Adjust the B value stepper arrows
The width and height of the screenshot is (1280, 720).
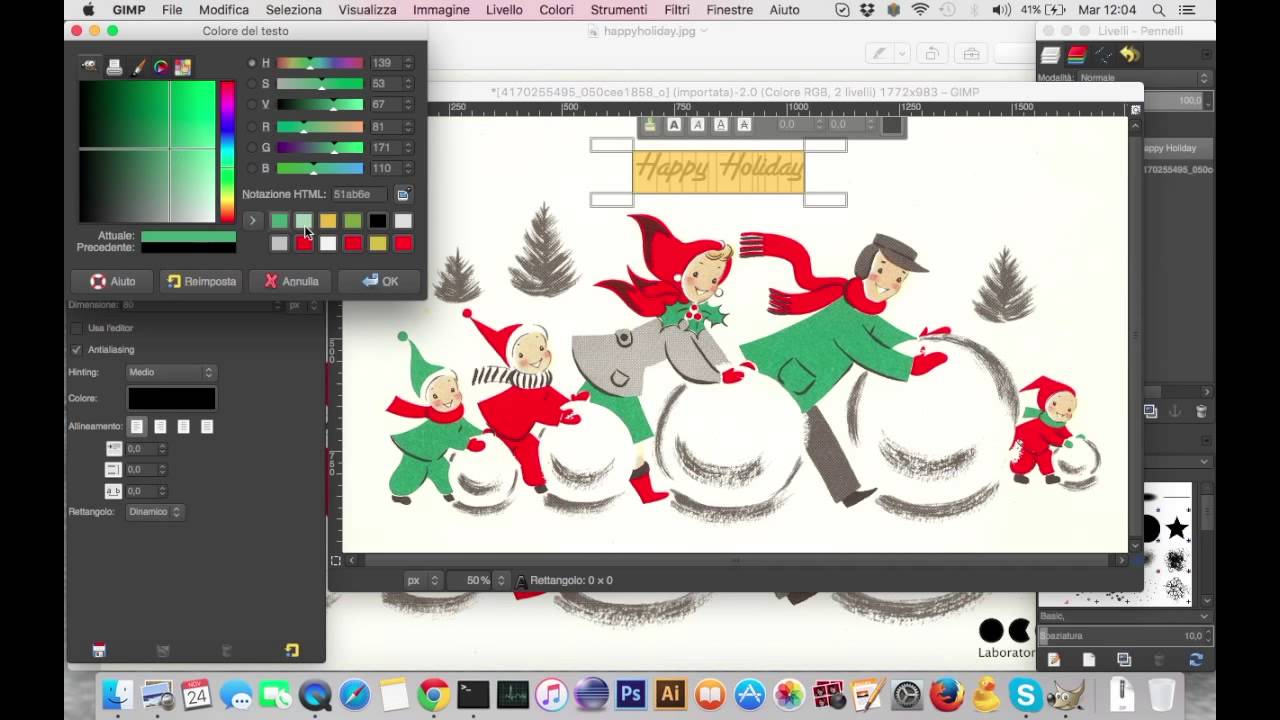tap(408, 169)
